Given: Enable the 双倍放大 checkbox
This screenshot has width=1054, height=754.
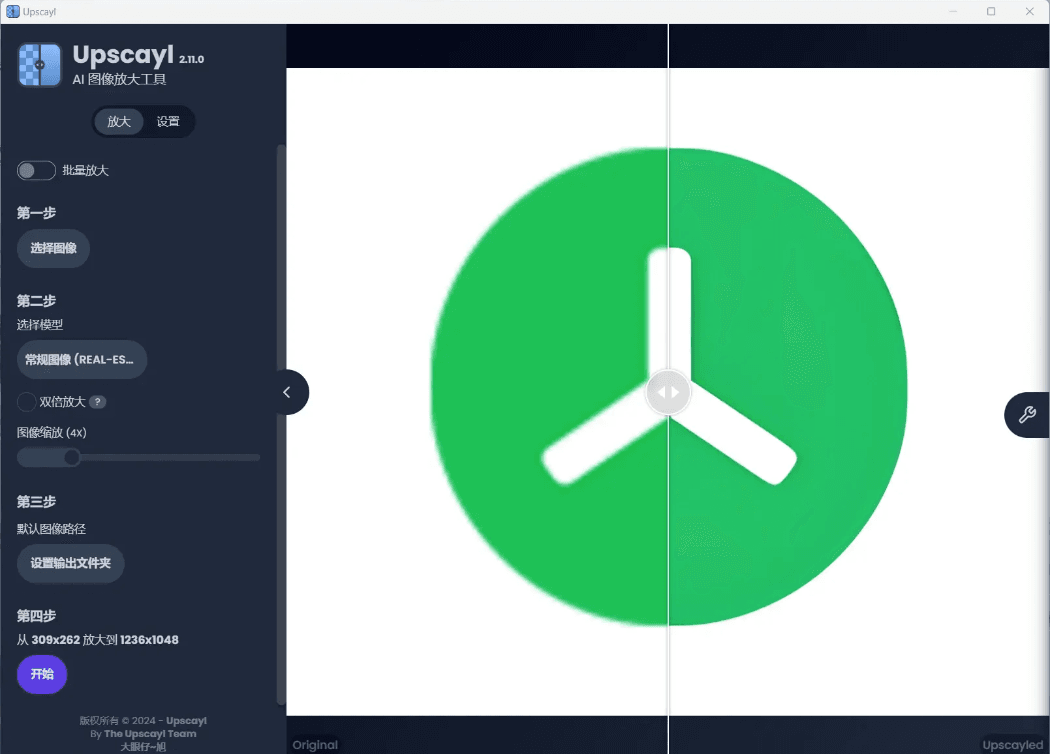Looking at the screenshot, I should coord(26,402).
